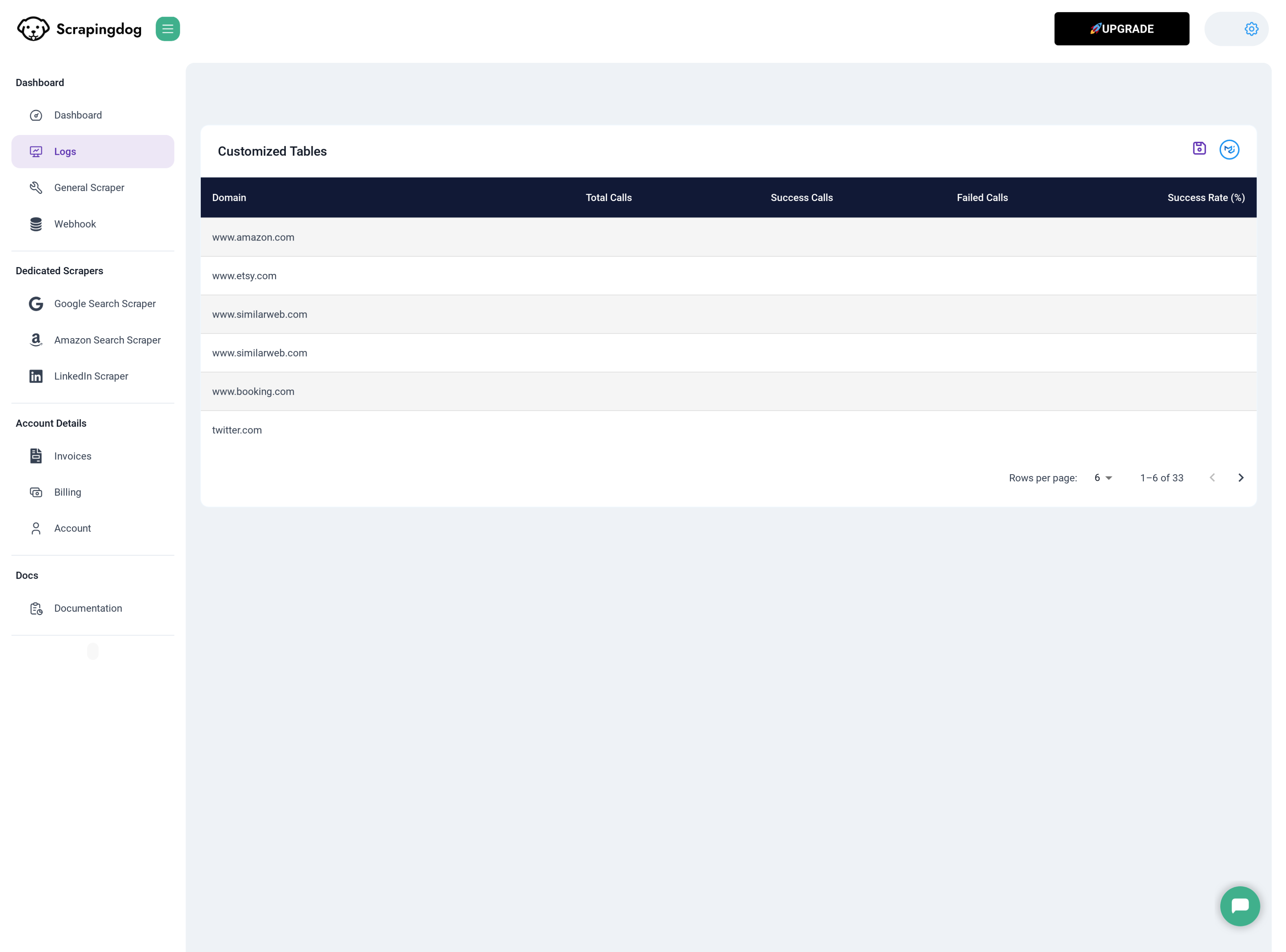Screen dimensions: 1286x952
Task: Click the Billing card icon
Action: tap(36, 492)
